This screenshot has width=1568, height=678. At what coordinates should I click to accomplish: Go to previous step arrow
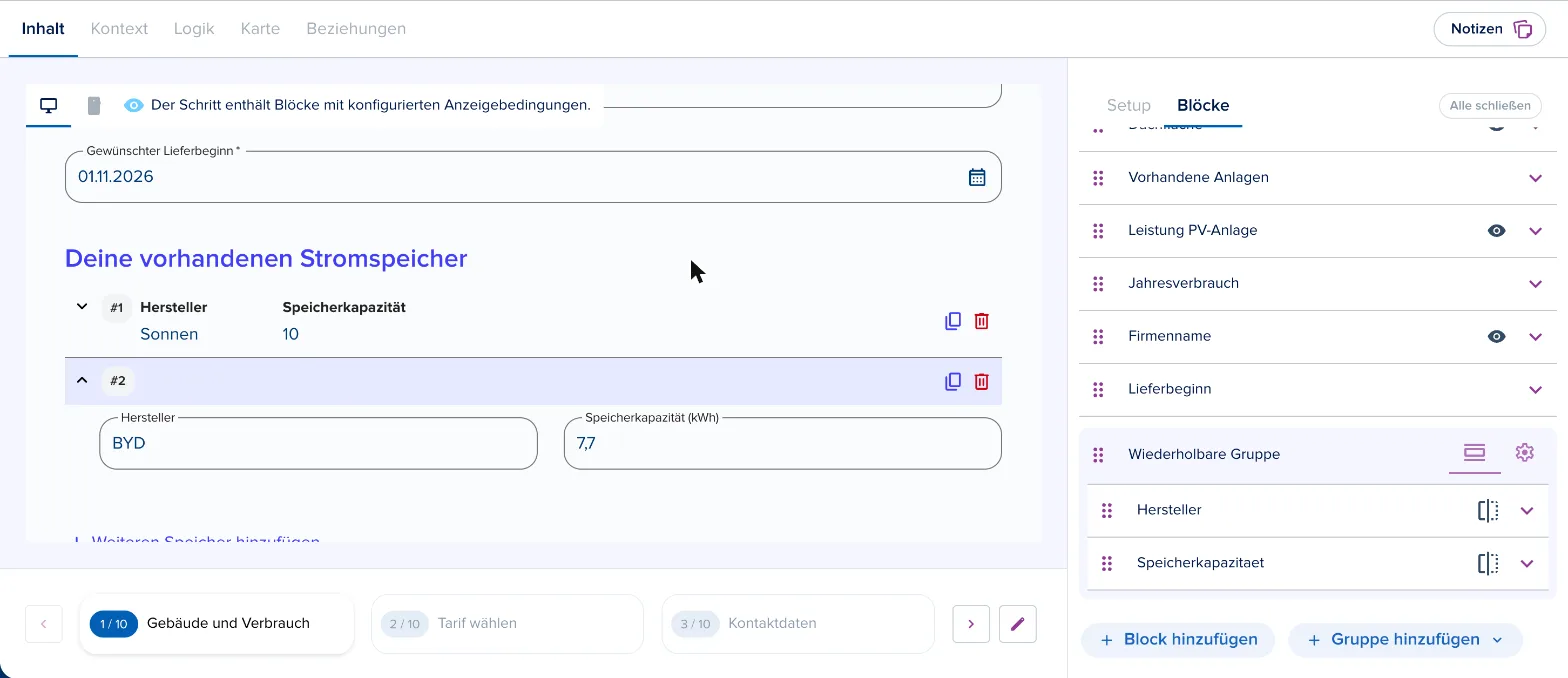[44, 624]
